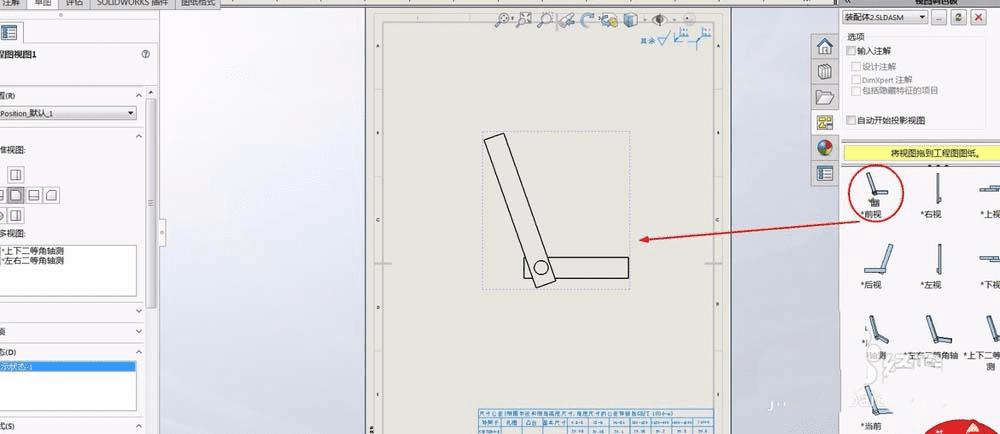Viewport: 1000px width, 434px height.
Task: Open the Design Library books icon
Action: [x=825, y=71]
